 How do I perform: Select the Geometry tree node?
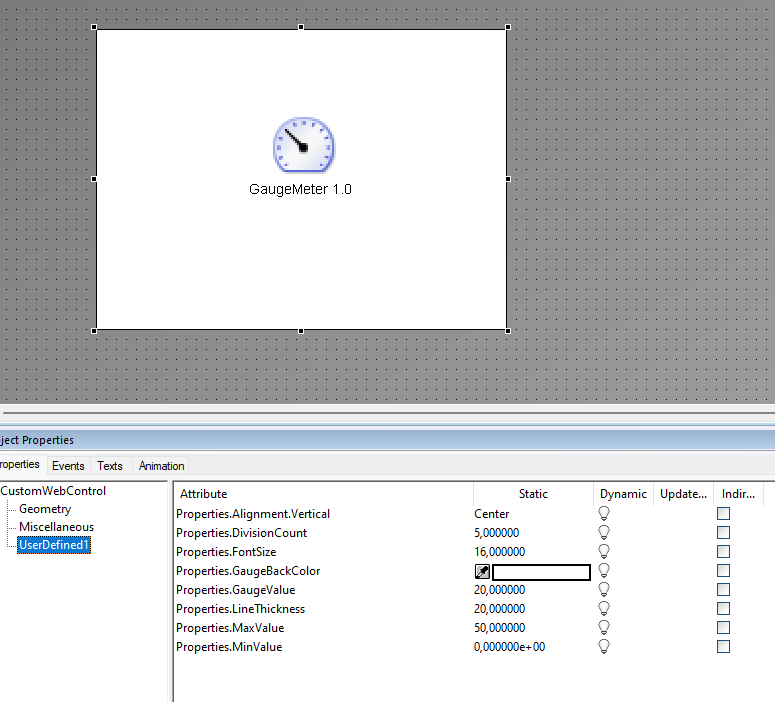(x=45, y=509)
